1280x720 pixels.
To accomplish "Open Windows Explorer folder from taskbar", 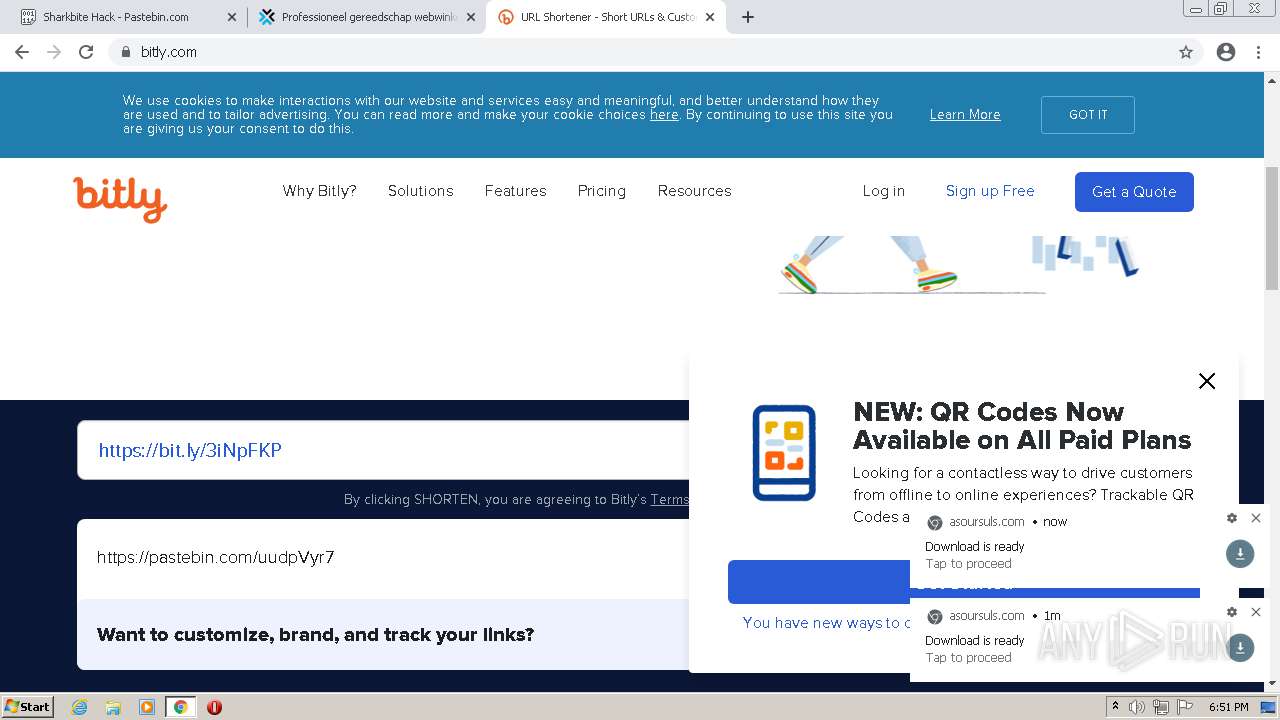I will point(113,707).
